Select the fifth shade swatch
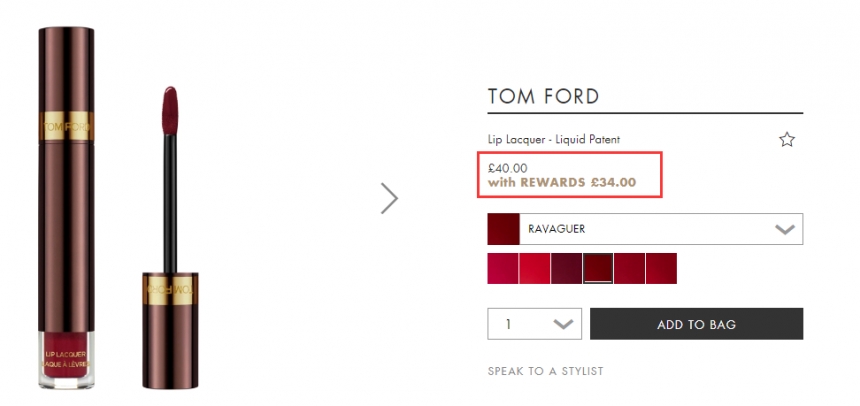 click(630, 268)
